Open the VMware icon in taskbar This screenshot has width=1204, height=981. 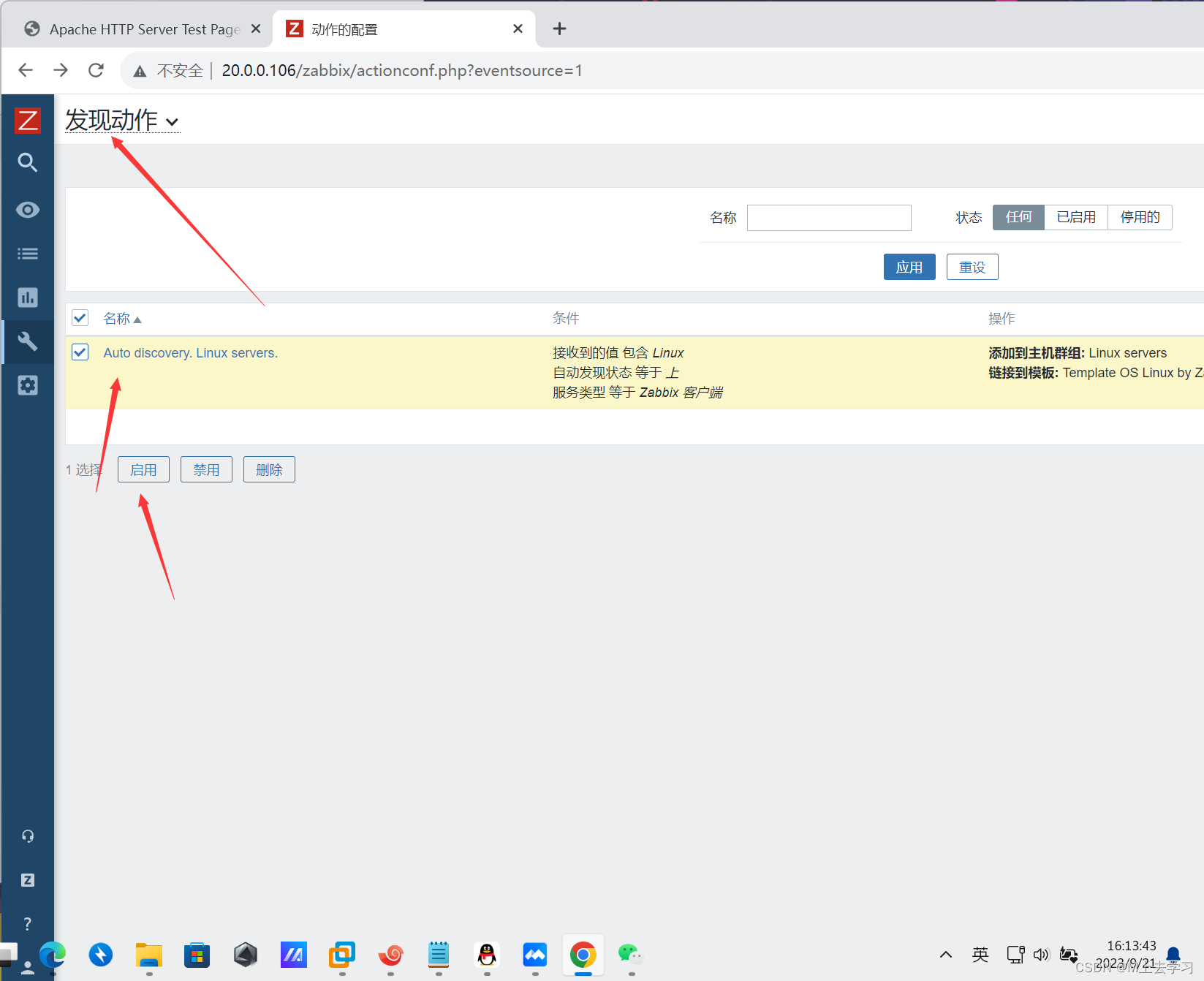[342, 955]
